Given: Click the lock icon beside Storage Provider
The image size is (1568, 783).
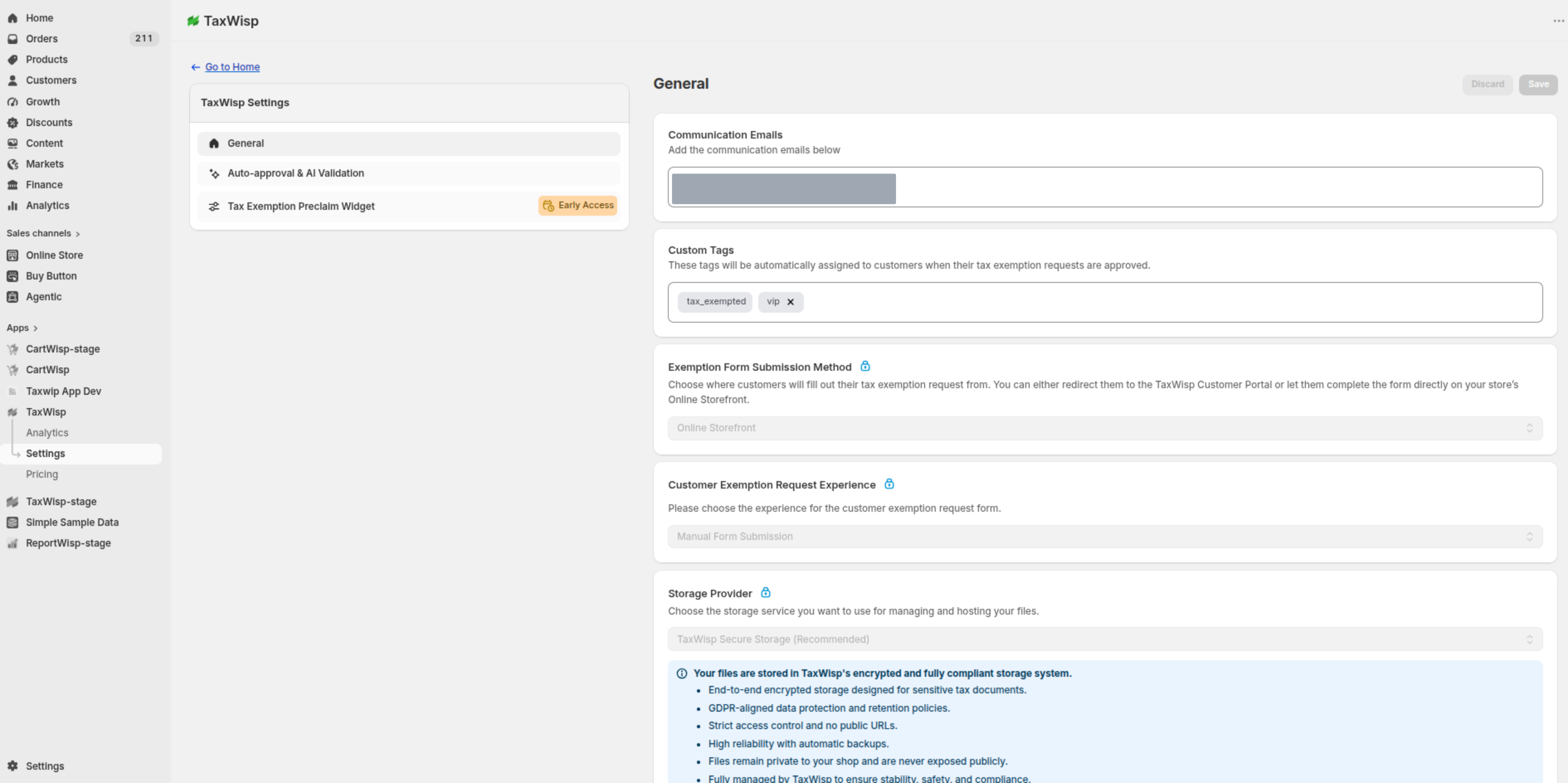Looking at the screenshot, I should pos(766,593).
